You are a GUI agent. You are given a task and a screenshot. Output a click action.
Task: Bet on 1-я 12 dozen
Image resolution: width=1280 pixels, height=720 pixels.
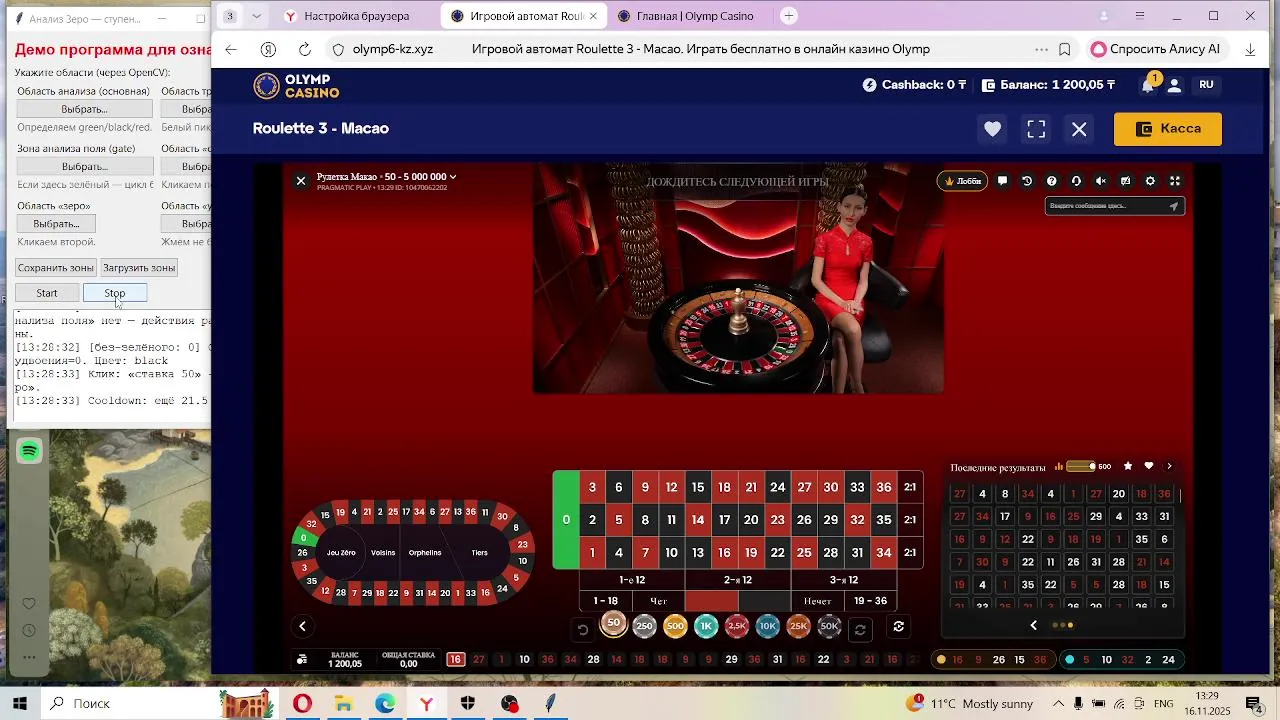(632, 580)
